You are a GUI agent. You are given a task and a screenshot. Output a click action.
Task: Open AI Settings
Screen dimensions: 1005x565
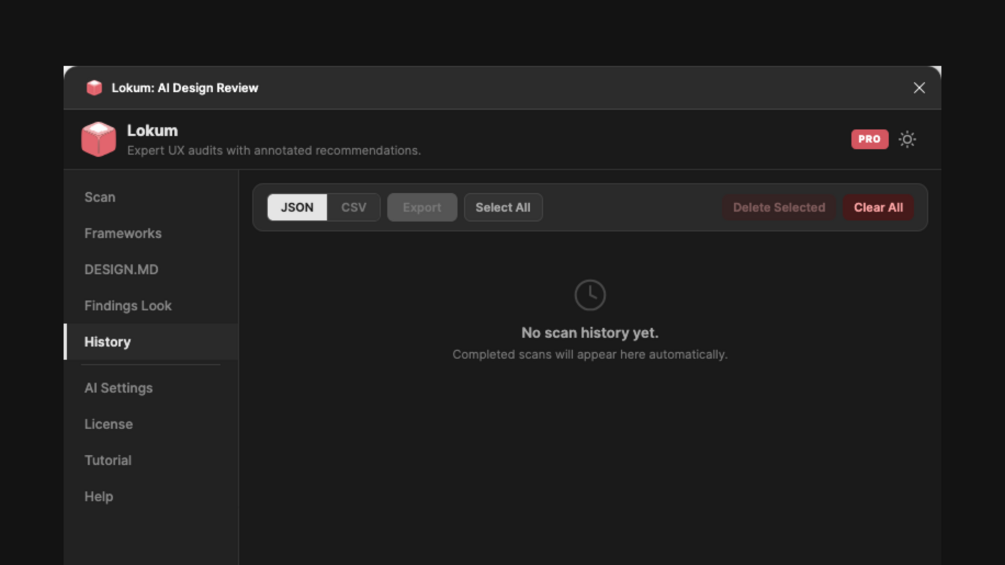click(x=151, y=388)
